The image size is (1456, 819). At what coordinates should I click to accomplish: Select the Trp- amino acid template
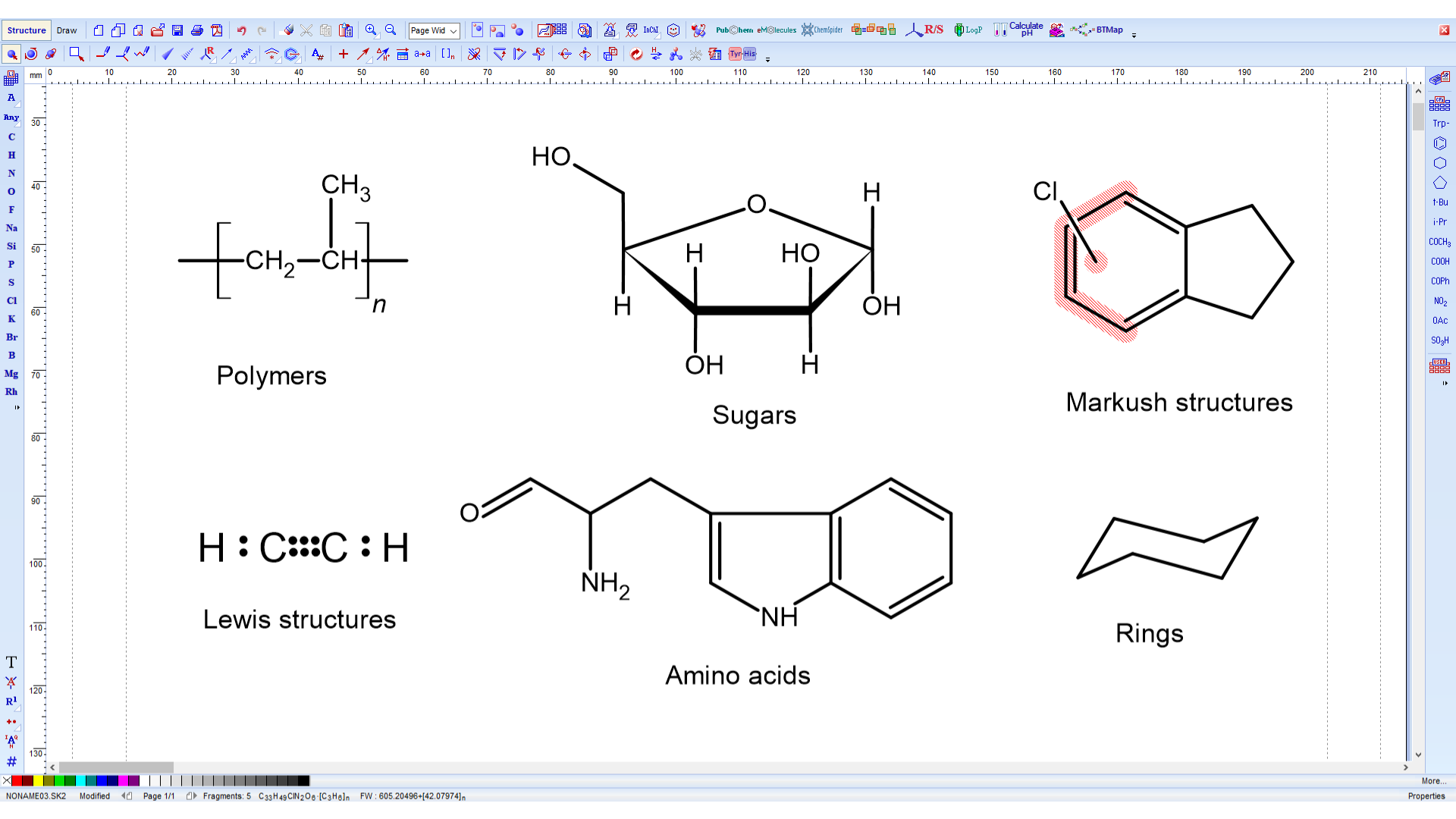(1439, 123)
